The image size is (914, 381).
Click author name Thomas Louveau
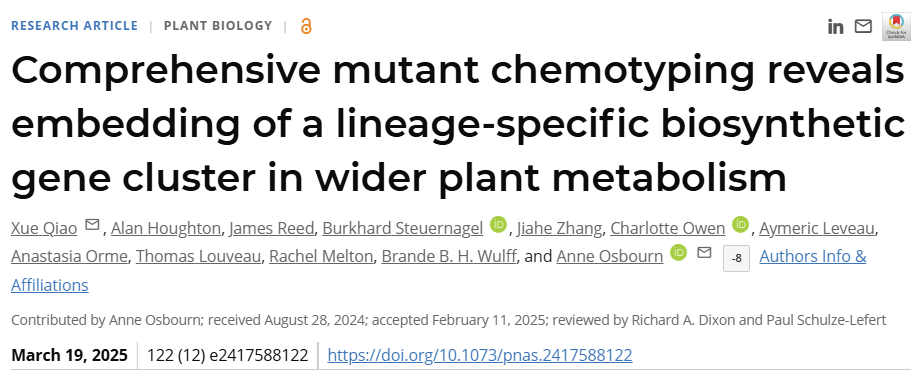tap(198, 256)
